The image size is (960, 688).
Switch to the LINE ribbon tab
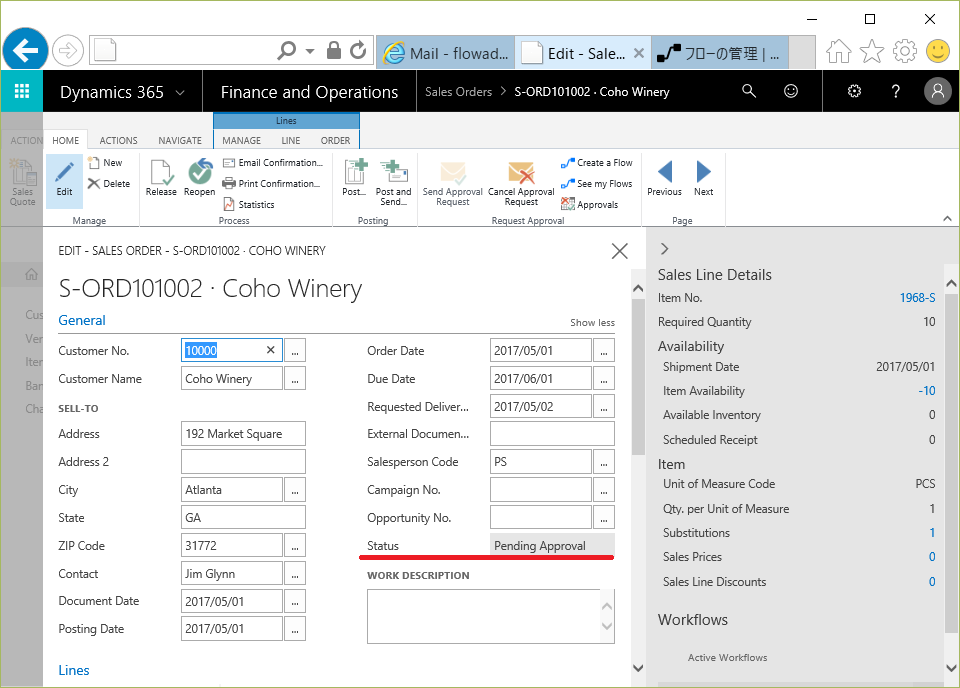pos(291,140)
